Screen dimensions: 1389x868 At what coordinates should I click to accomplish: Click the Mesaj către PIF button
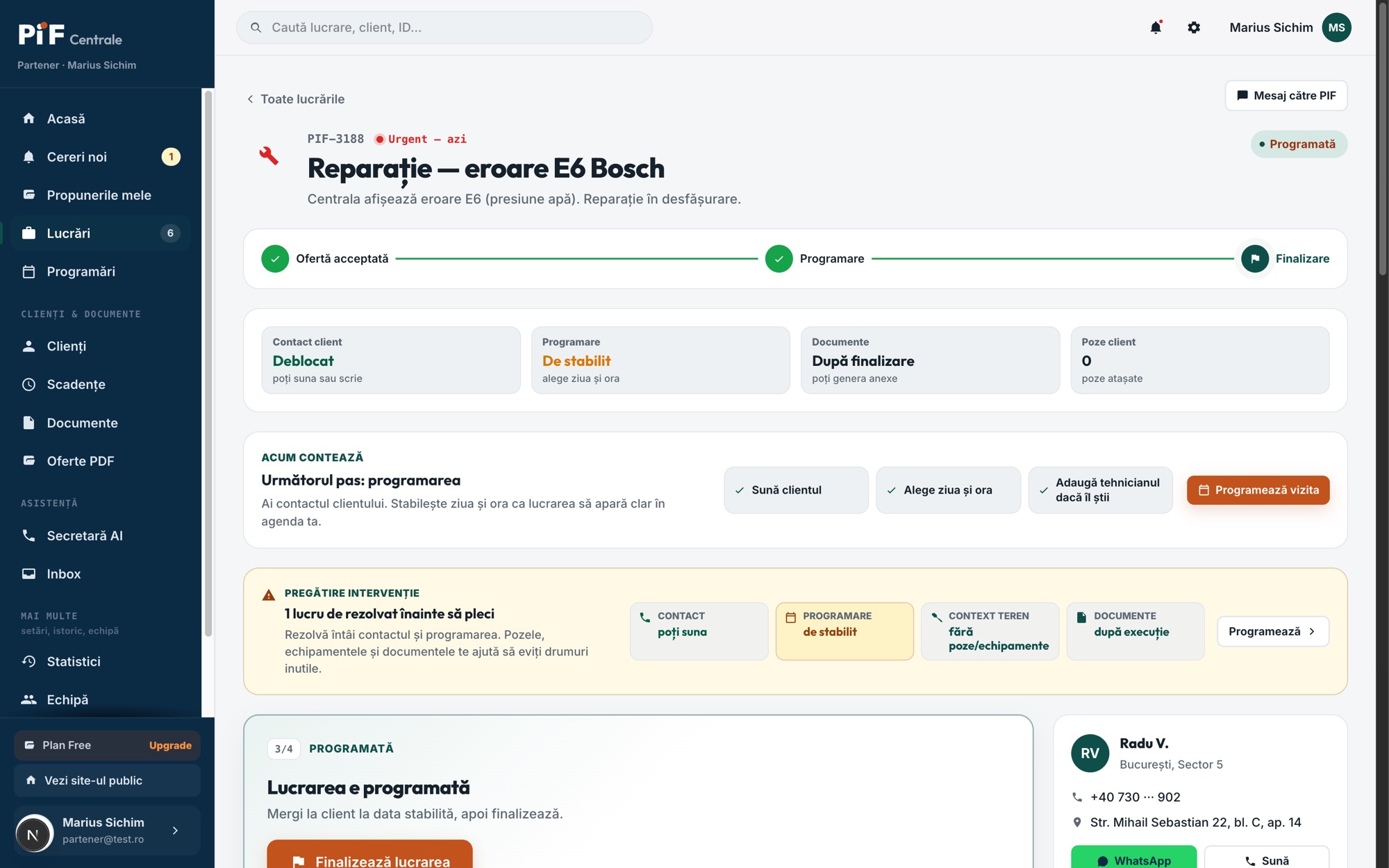pos(1286,96)
